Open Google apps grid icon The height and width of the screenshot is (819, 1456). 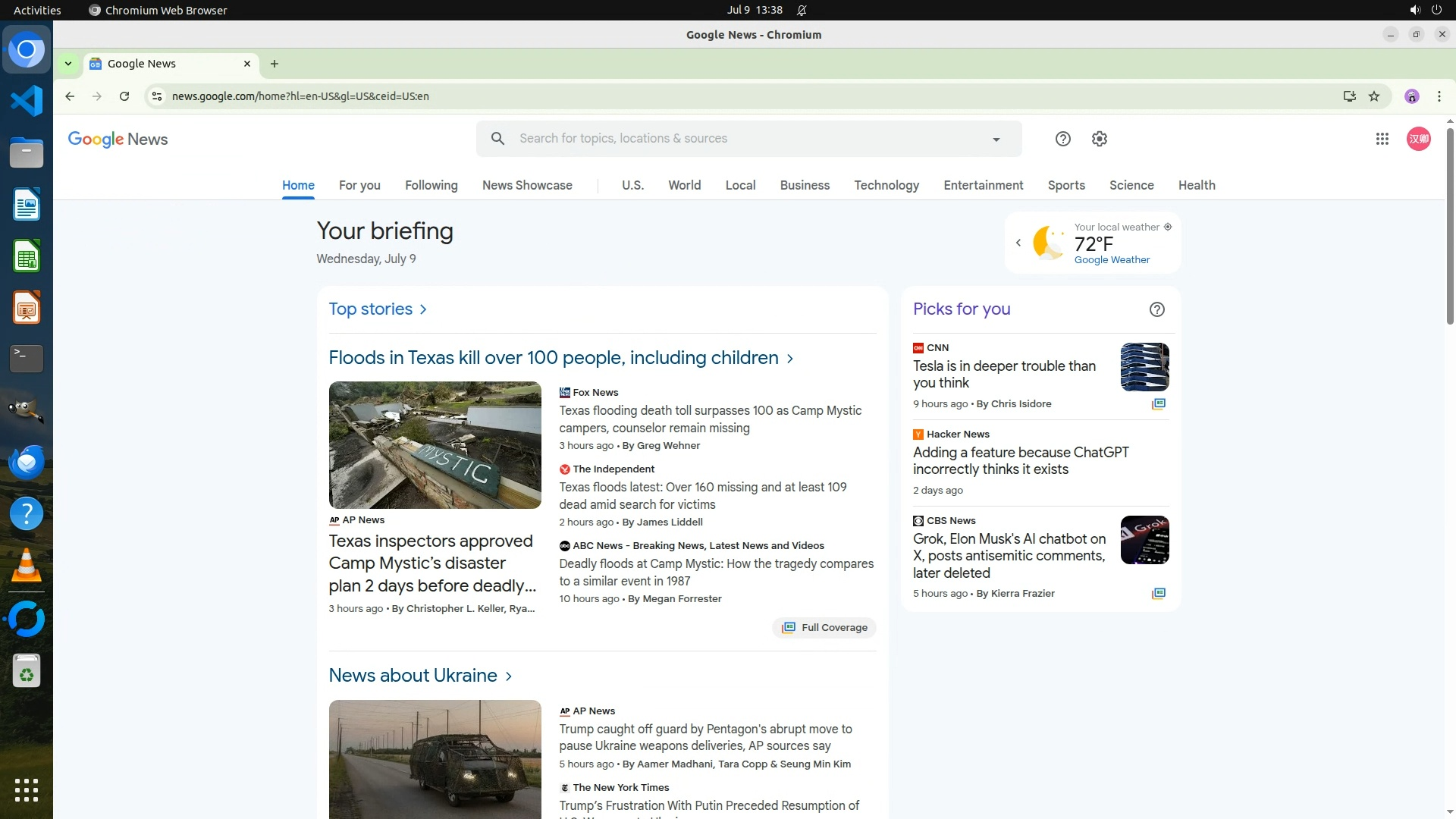point(1382,139)
